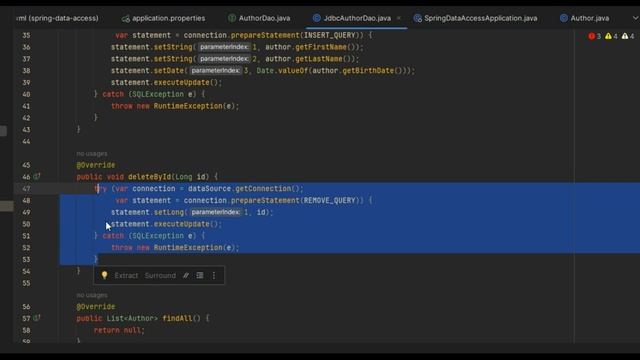The width and height of the screenshot is (640, 360).
Task: Click the AuthorDao.java interface icon
Action: [232, 18]
